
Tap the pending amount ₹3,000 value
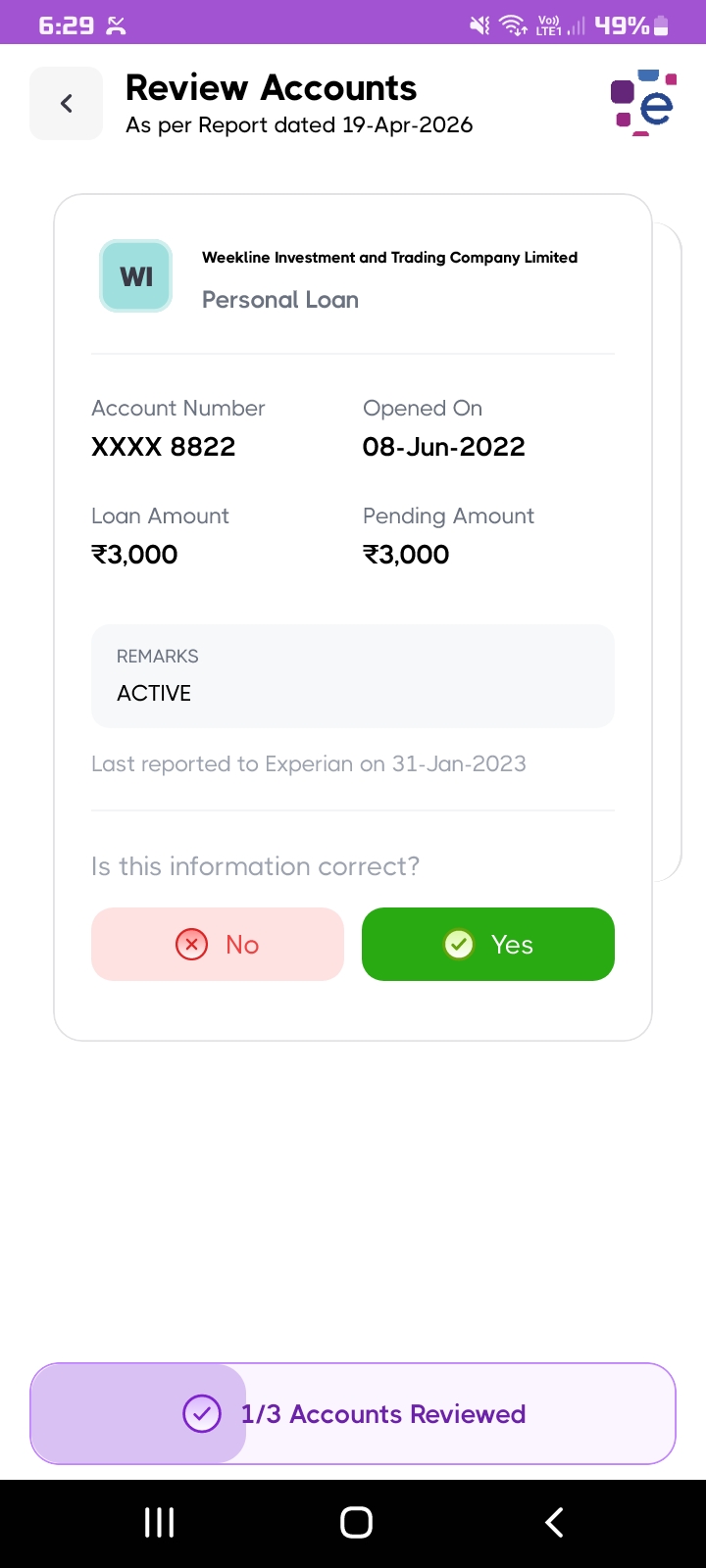point(406,555)
